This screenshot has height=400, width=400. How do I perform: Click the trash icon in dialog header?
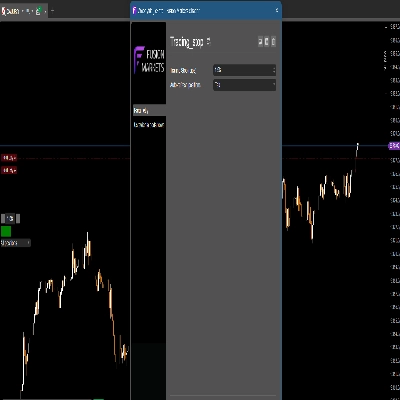[273, 42]
